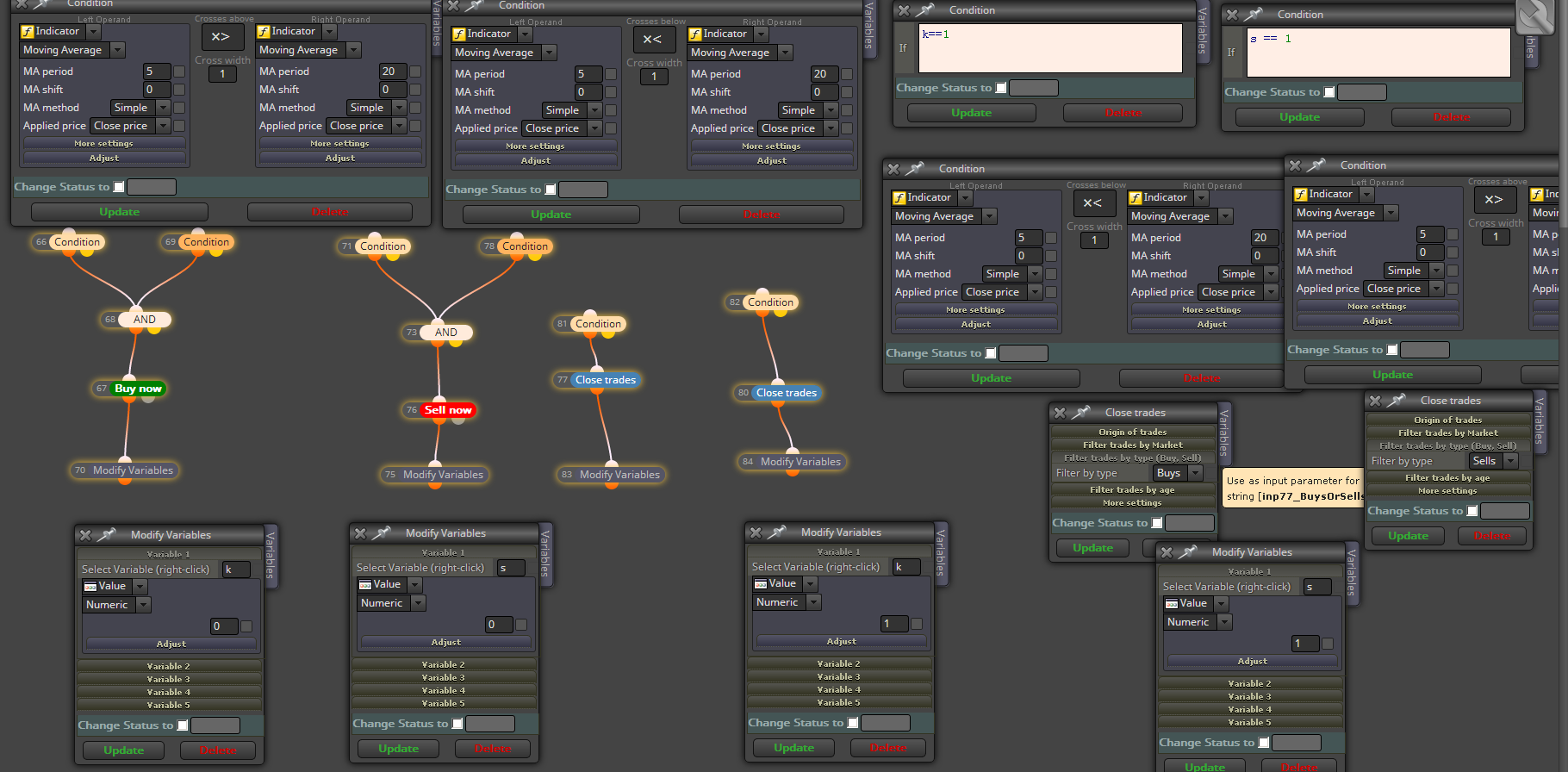Select the Close trades node 77

(605, 380)
